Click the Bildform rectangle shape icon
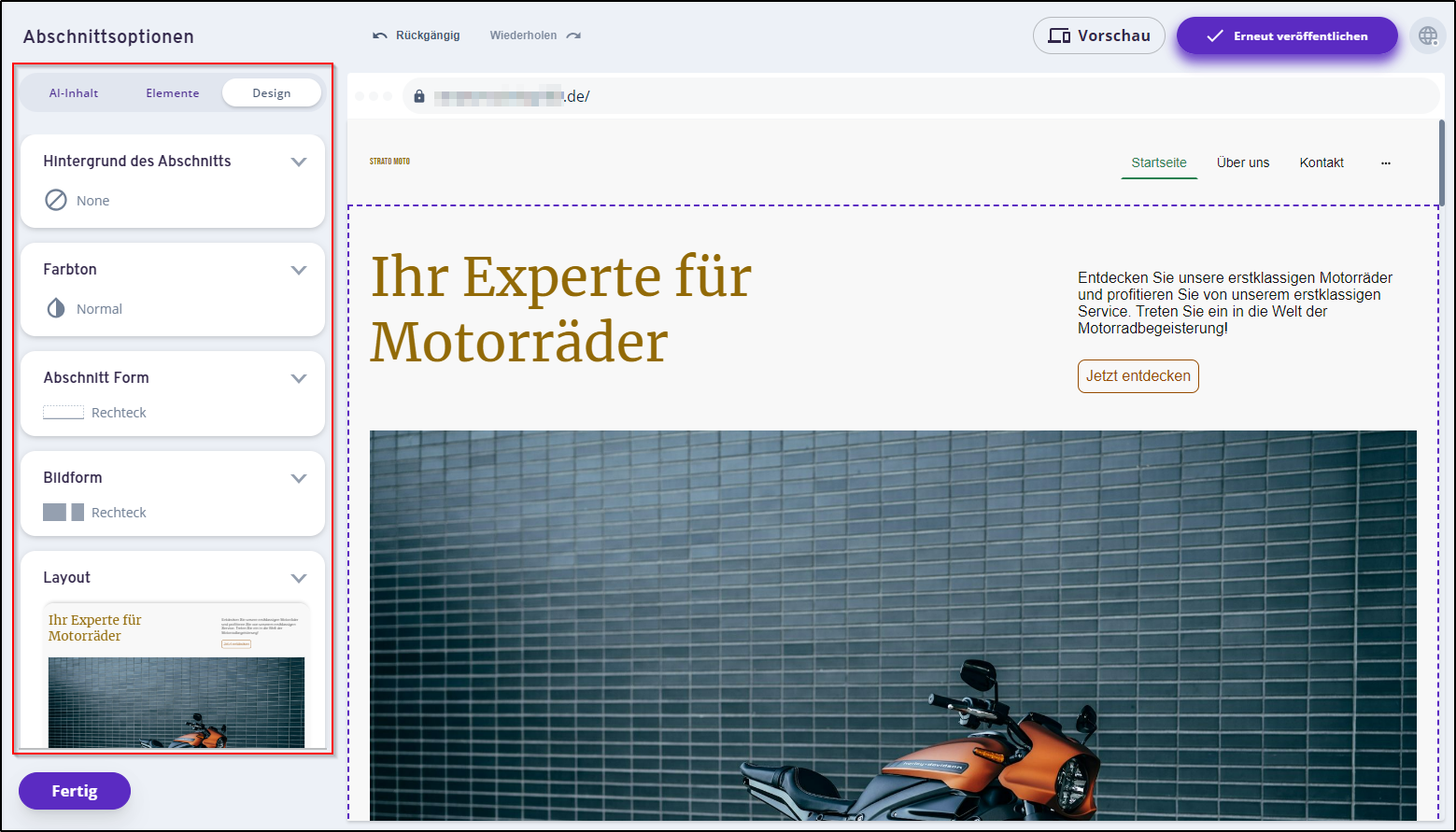 click(x=64, y=512)
